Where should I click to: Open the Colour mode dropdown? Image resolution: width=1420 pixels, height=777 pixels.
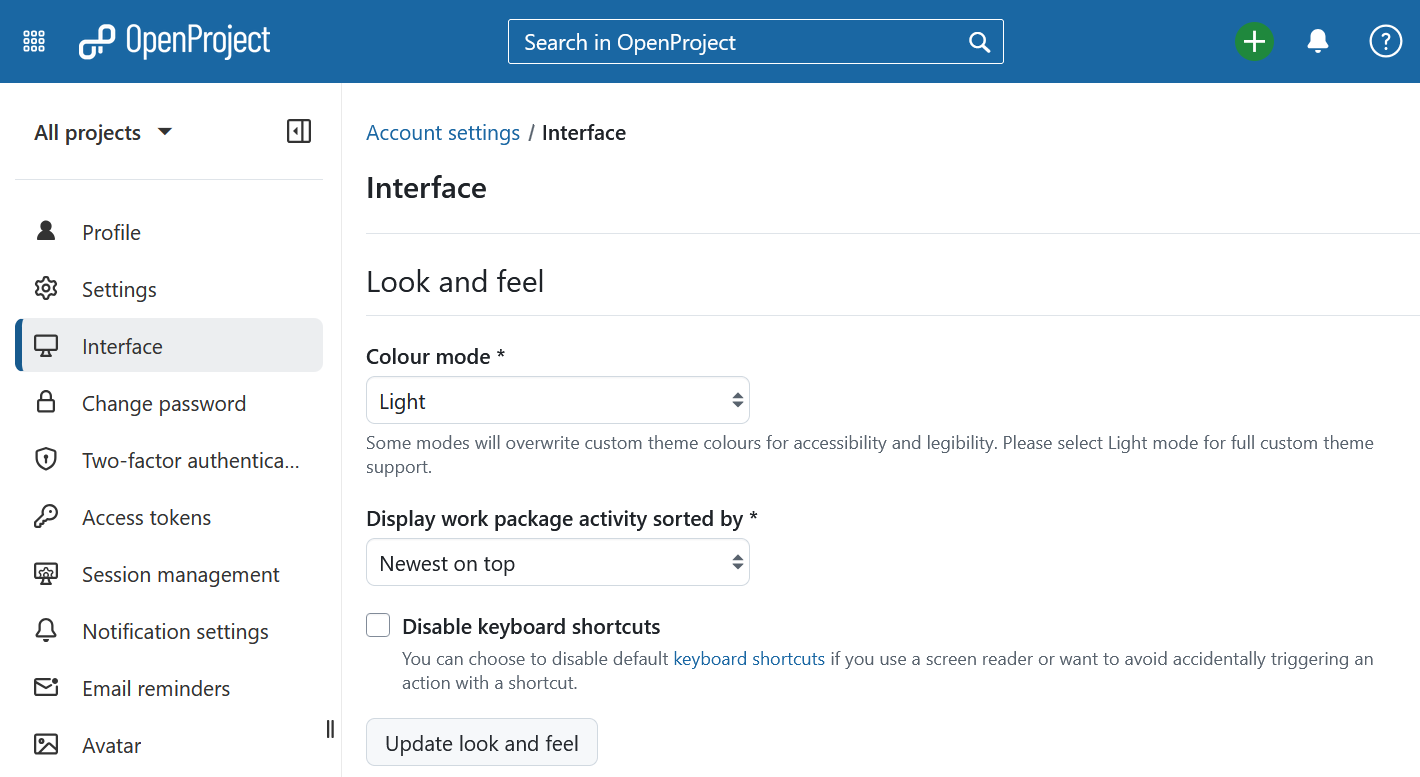pyautogui.click(x=558, y=401)
